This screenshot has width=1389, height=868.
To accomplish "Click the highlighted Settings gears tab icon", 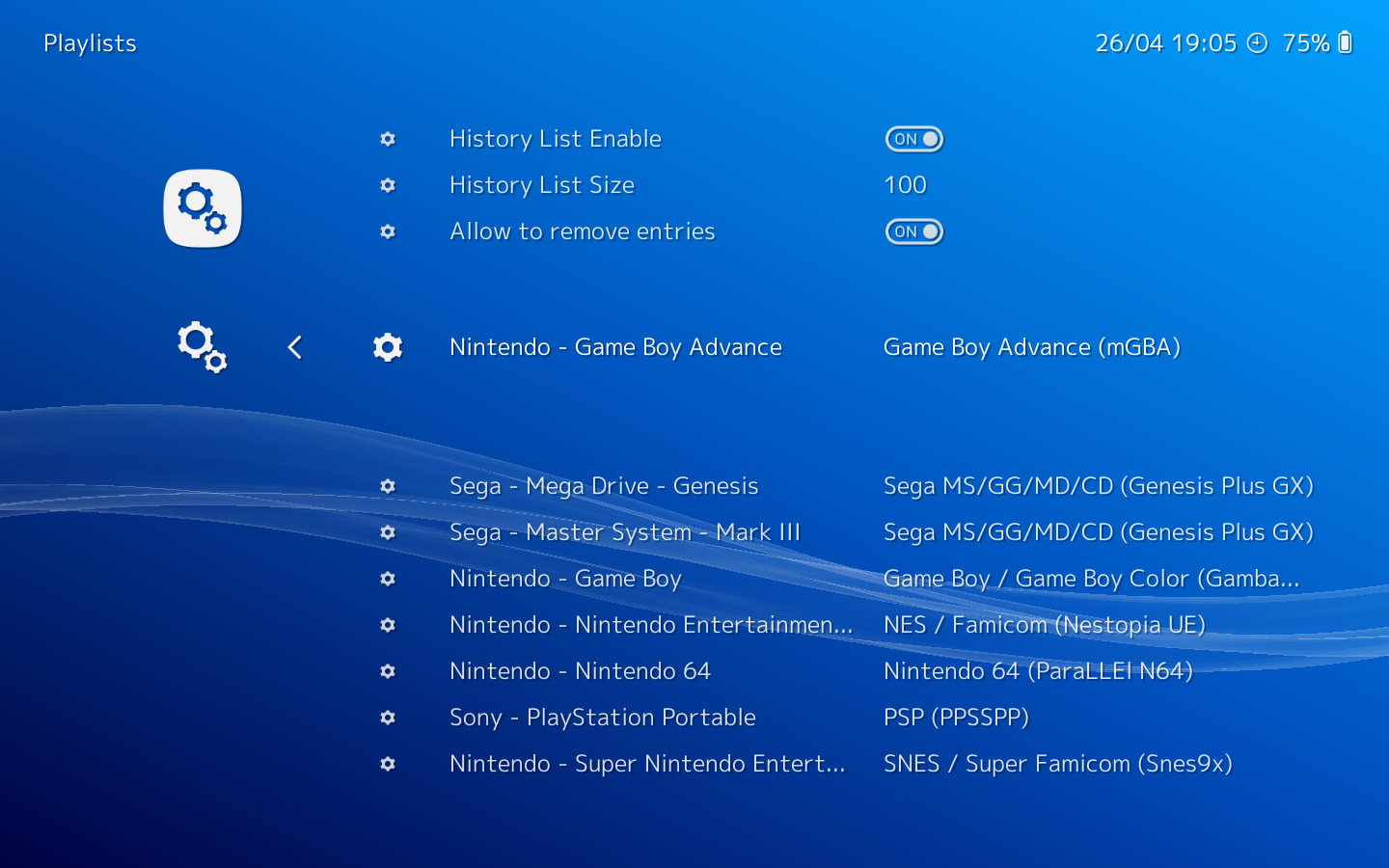I will point(203,208).
